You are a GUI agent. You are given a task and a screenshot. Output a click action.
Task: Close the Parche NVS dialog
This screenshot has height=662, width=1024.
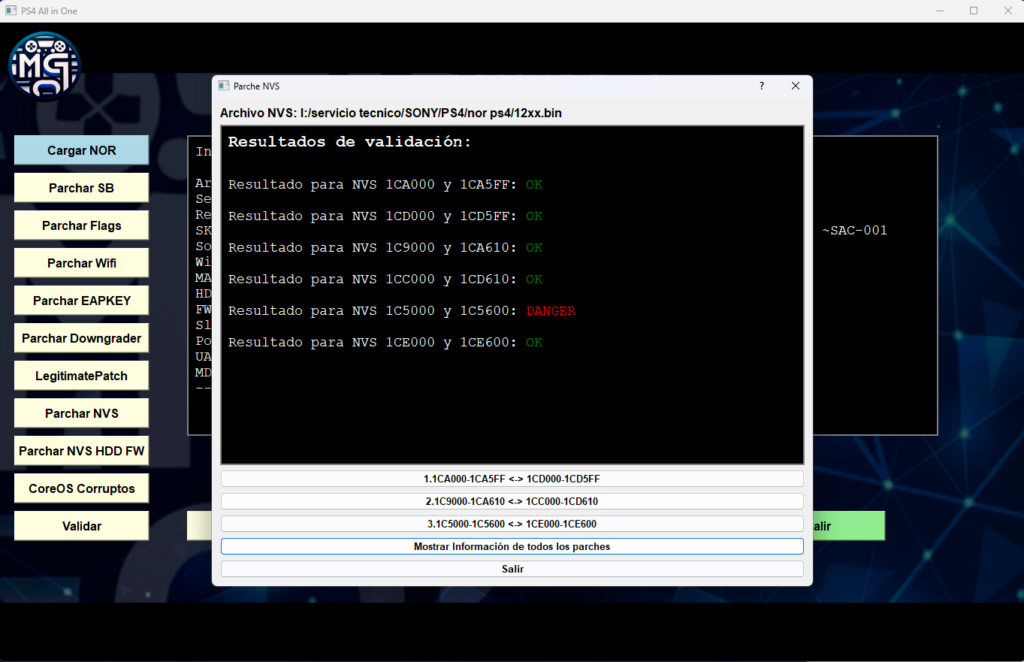795,86
